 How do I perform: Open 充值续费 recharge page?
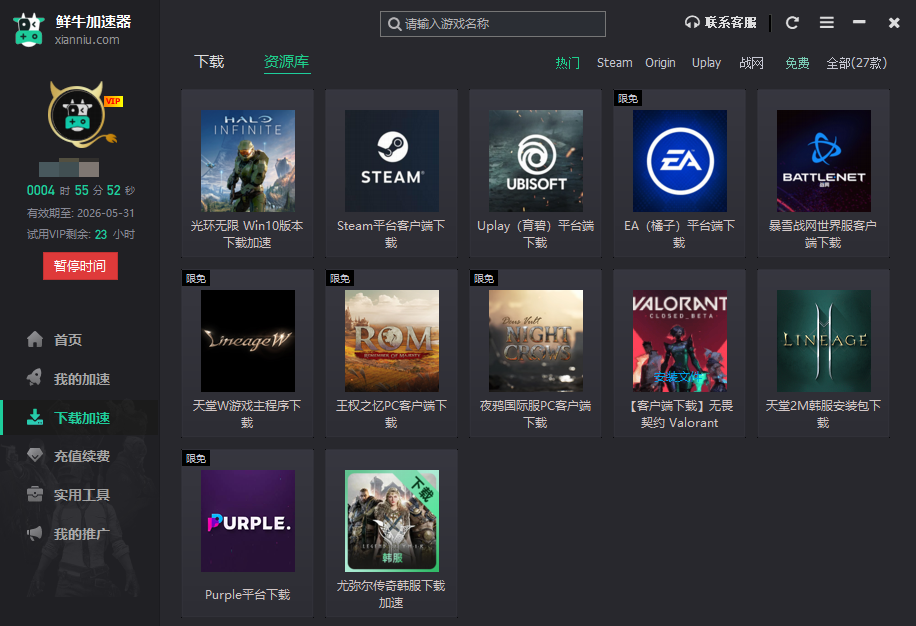click(x=82, y=456)
